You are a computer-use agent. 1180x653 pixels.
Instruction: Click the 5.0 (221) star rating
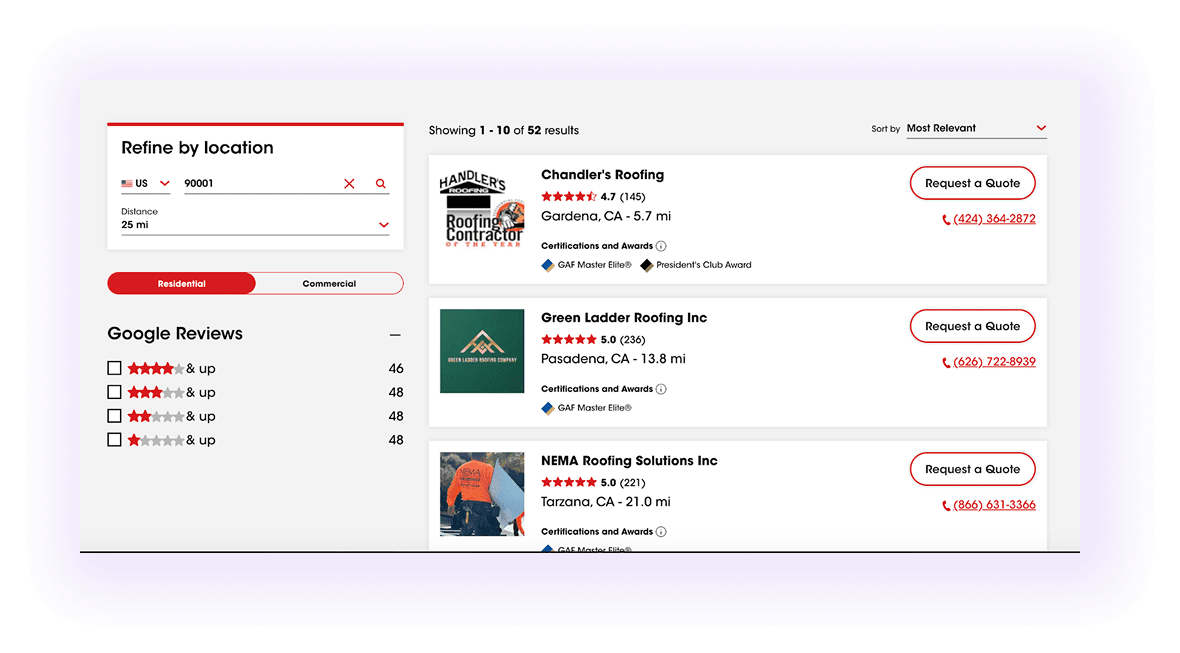(x=593, y=483)
